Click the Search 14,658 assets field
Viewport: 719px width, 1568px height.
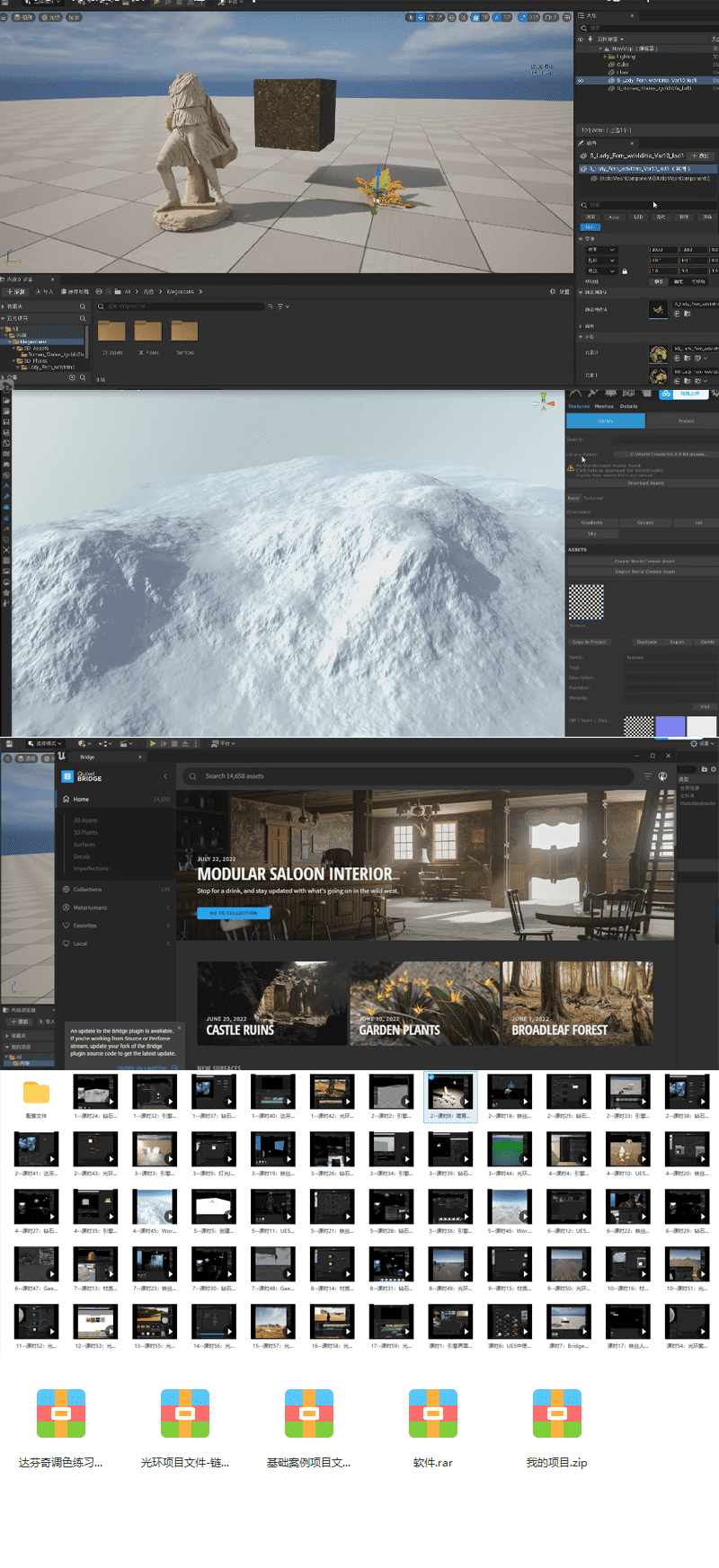pyautogui.click(x=409, y=776)
